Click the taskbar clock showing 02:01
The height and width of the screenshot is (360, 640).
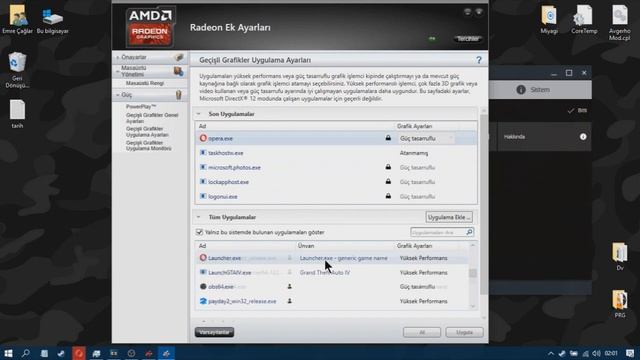tap(611, 353)
